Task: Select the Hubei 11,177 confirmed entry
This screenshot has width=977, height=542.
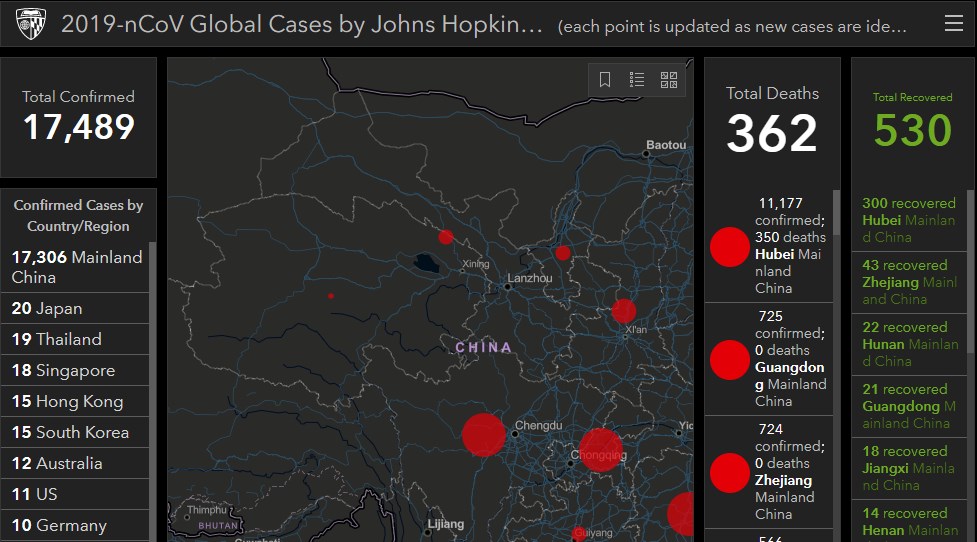Action: coord(769,246)
